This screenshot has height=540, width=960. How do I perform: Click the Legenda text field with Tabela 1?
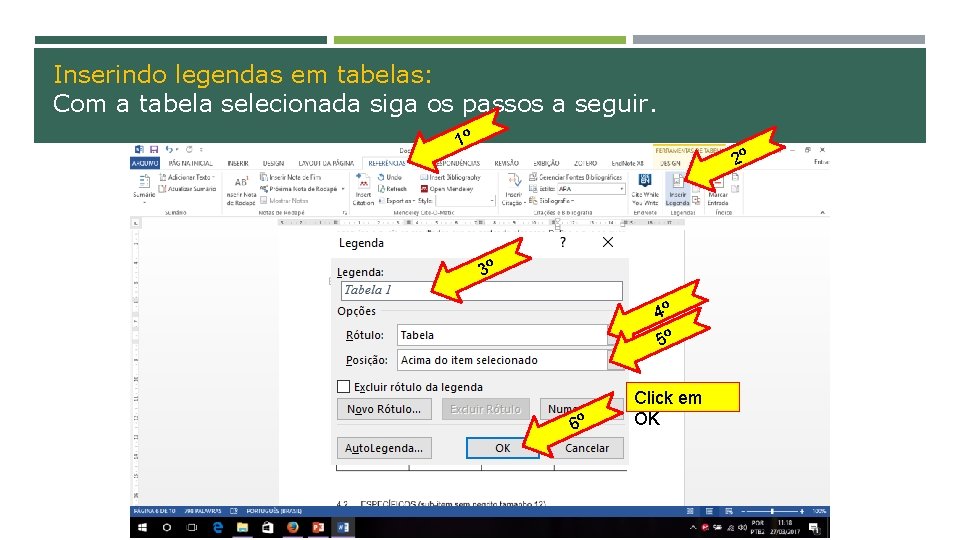point(481,290)
